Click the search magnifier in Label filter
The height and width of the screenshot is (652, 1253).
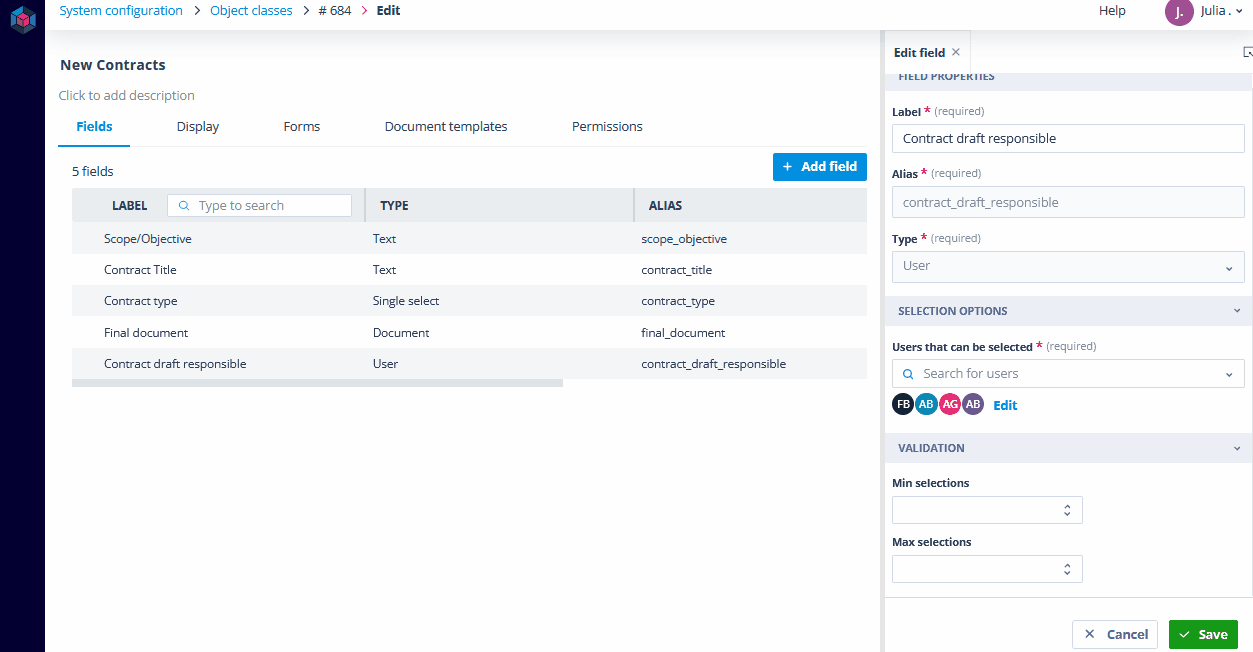[x=184, y=206]
